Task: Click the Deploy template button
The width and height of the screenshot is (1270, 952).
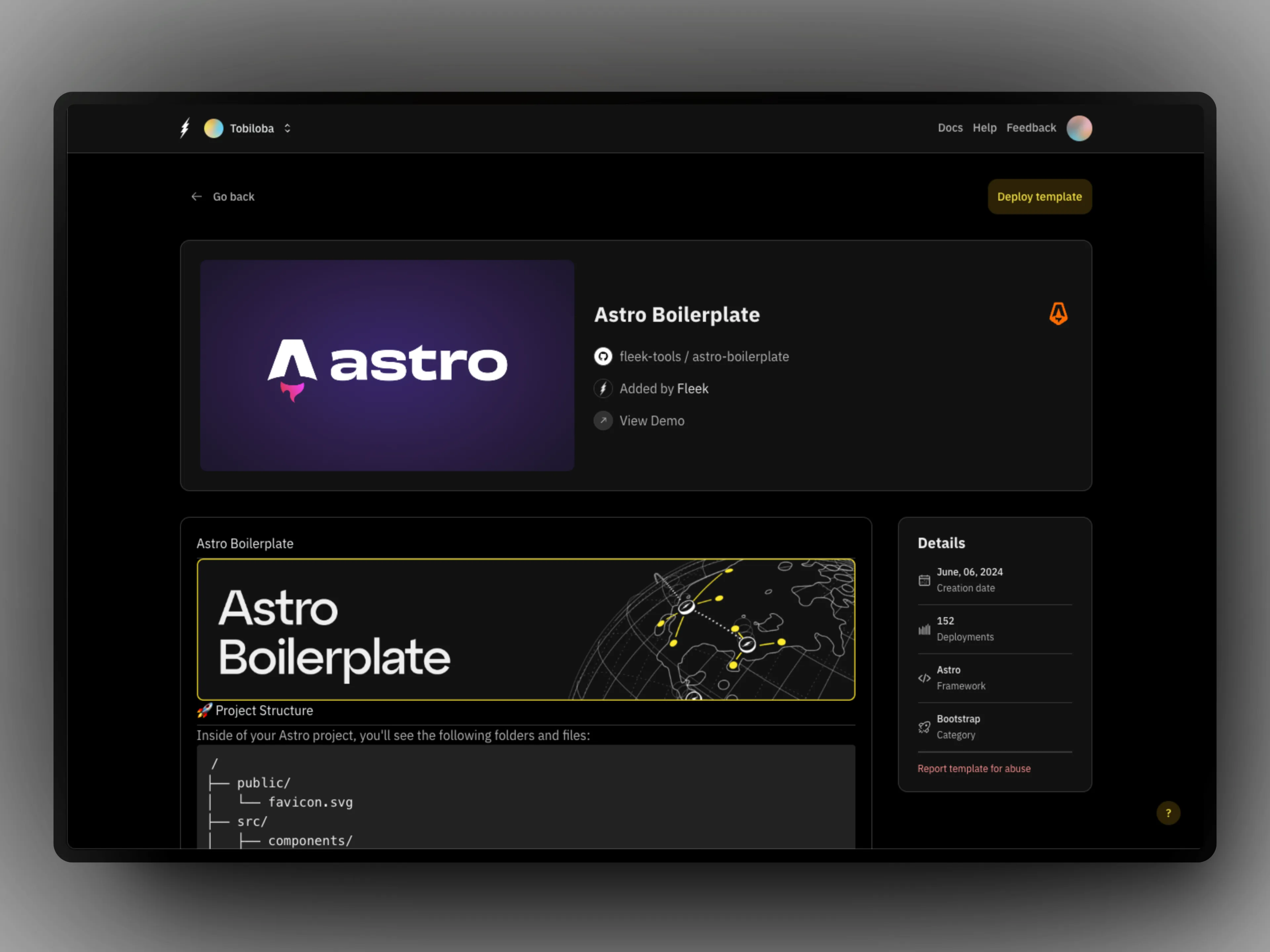Action: (1040, 197)
